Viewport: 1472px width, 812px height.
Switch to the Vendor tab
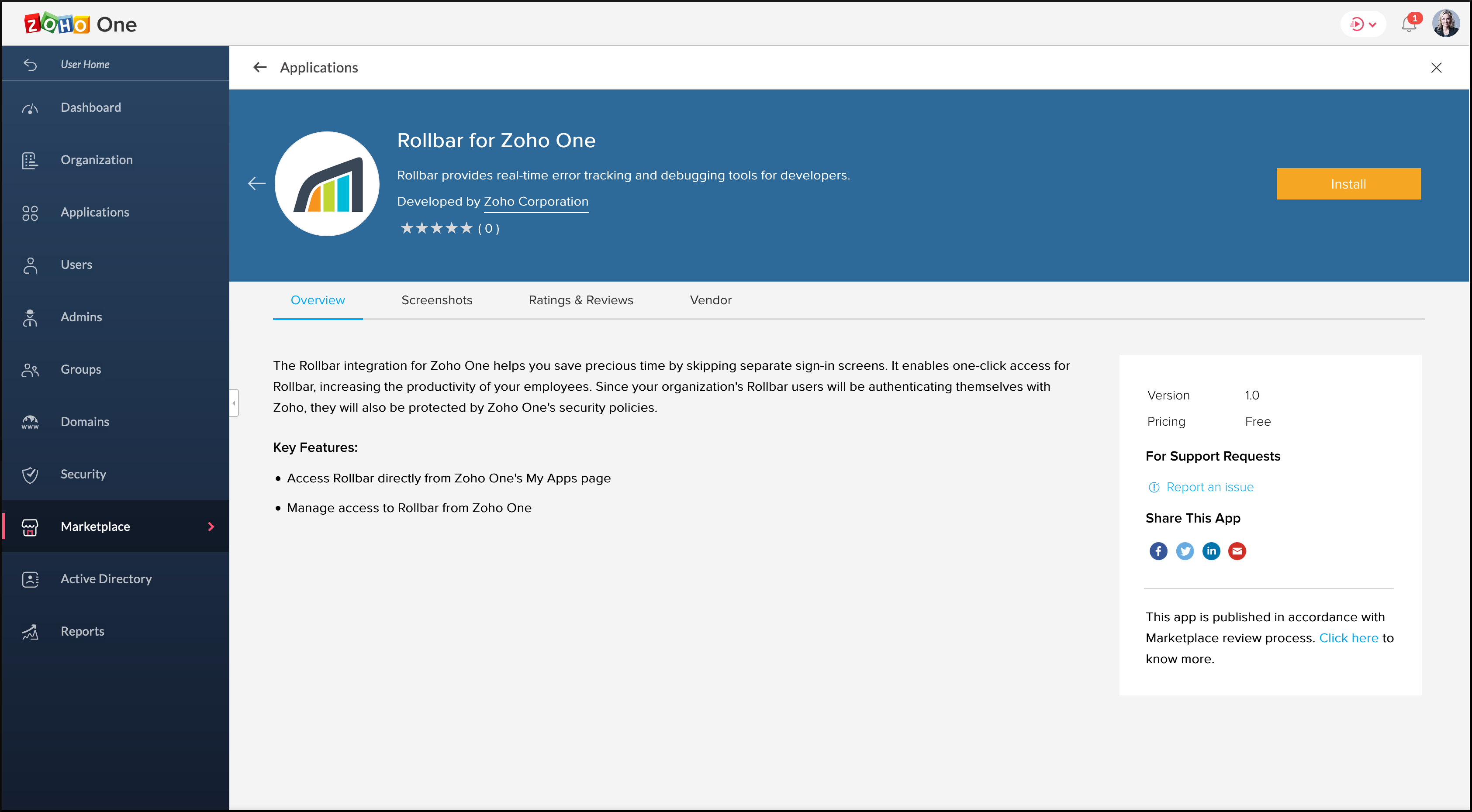pos(710,300)
